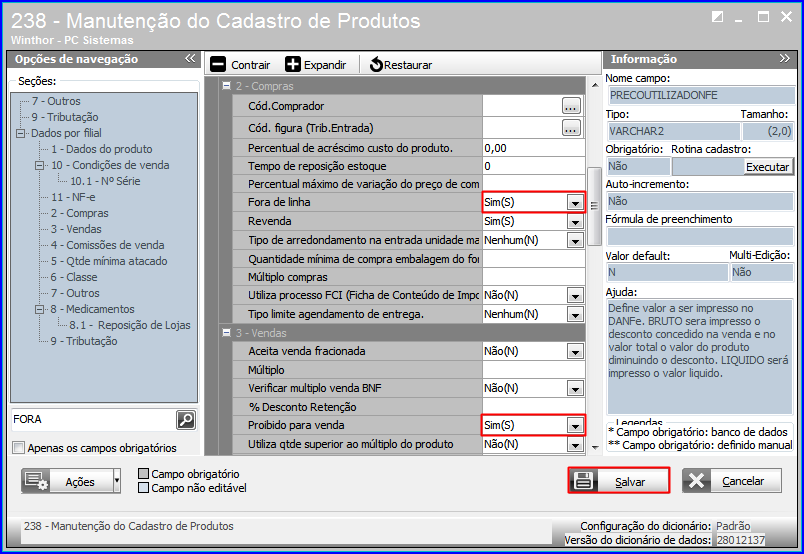Click the % Desconto Retenção value field
804x554 pixels.
tap(533, 407)
